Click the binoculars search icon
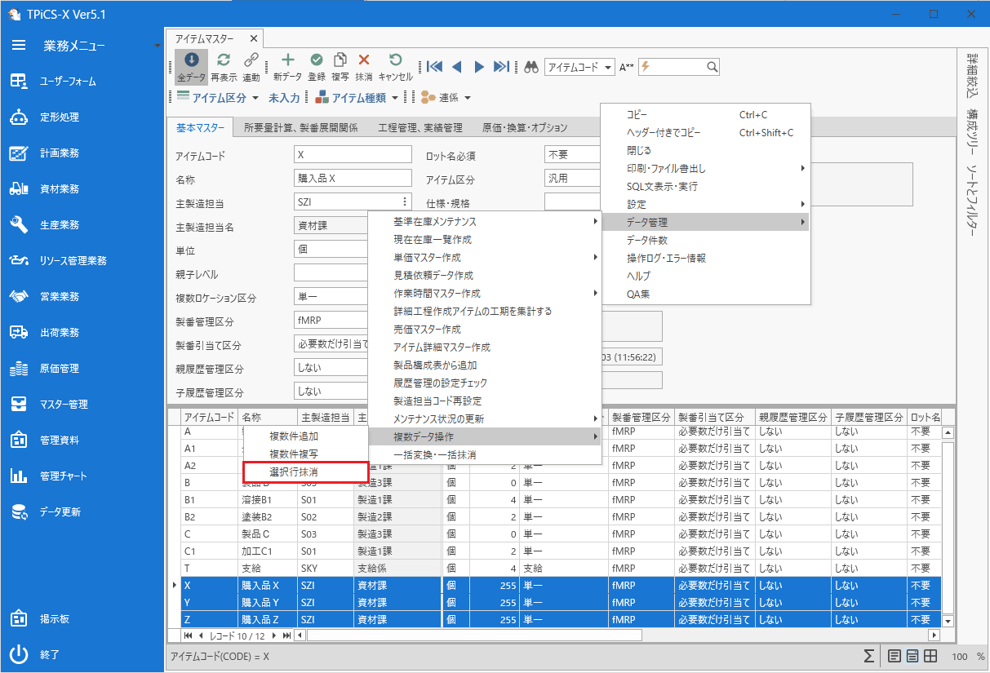Viewport: 990px width, 673px height. [x=532, y=67]
